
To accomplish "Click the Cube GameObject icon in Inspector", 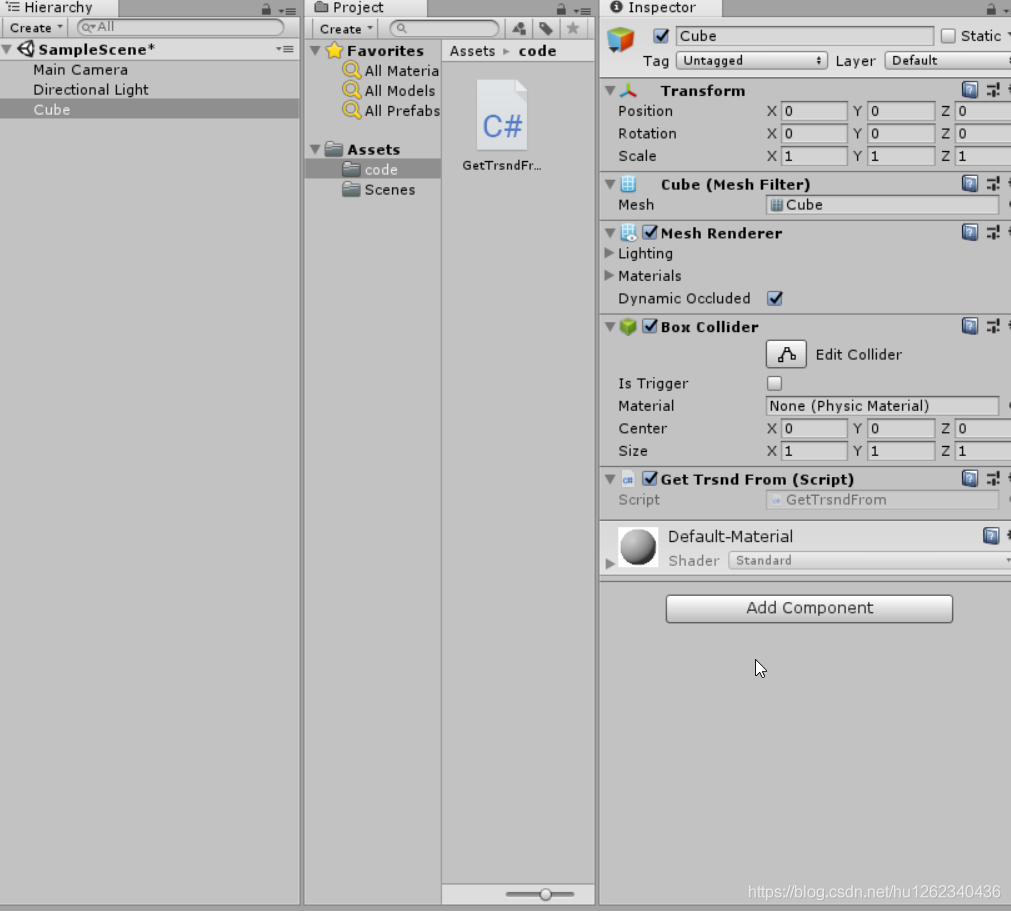I will click(621, 39).
